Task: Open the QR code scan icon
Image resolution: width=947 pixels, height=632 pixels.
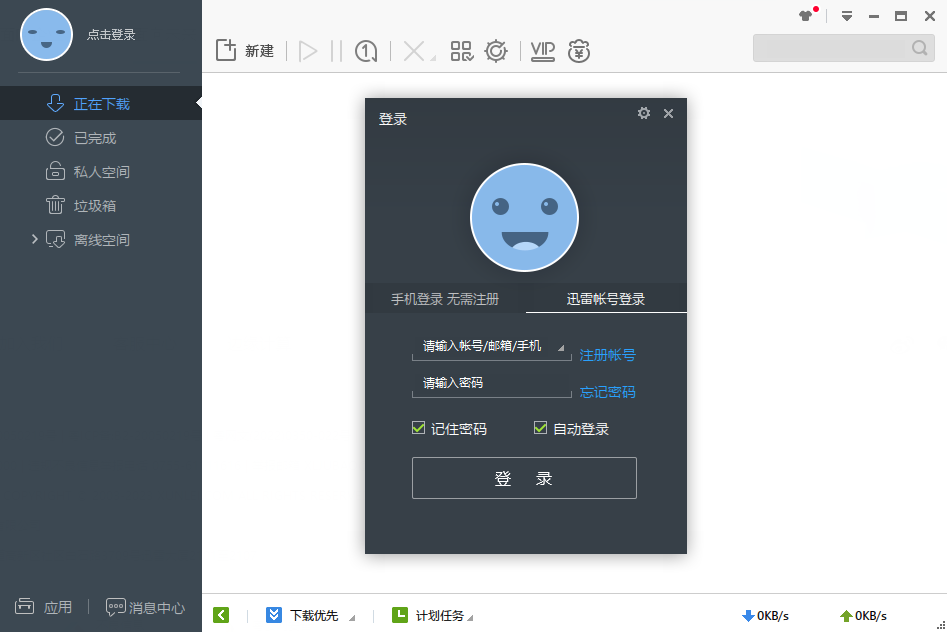Action: [x=462, y=50]
